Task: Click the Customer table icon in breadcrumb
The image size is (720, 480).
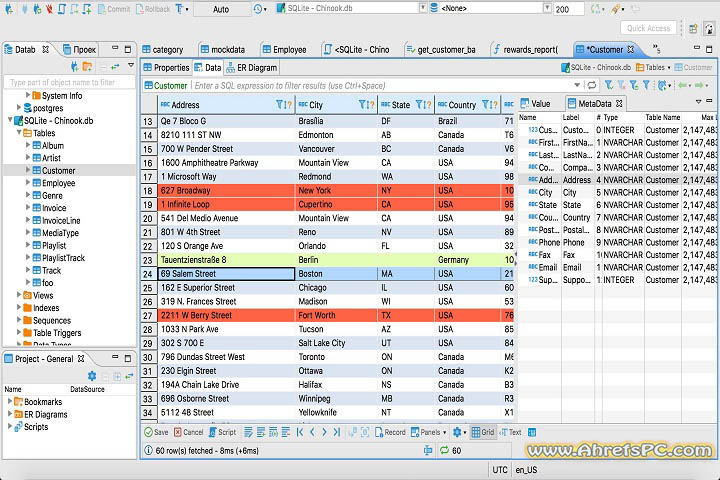Action: (x=678, y=68)
